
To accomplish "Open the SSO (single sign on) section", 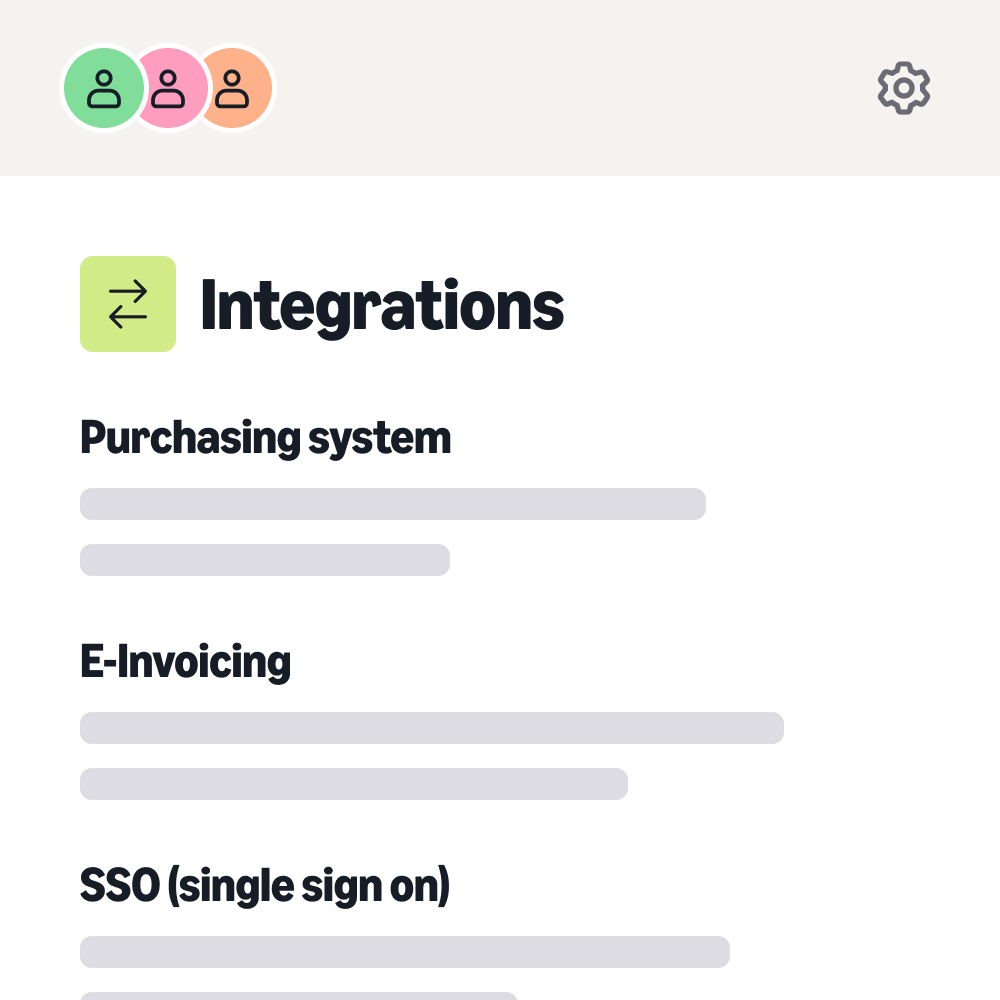I will [x=265, y=885].
